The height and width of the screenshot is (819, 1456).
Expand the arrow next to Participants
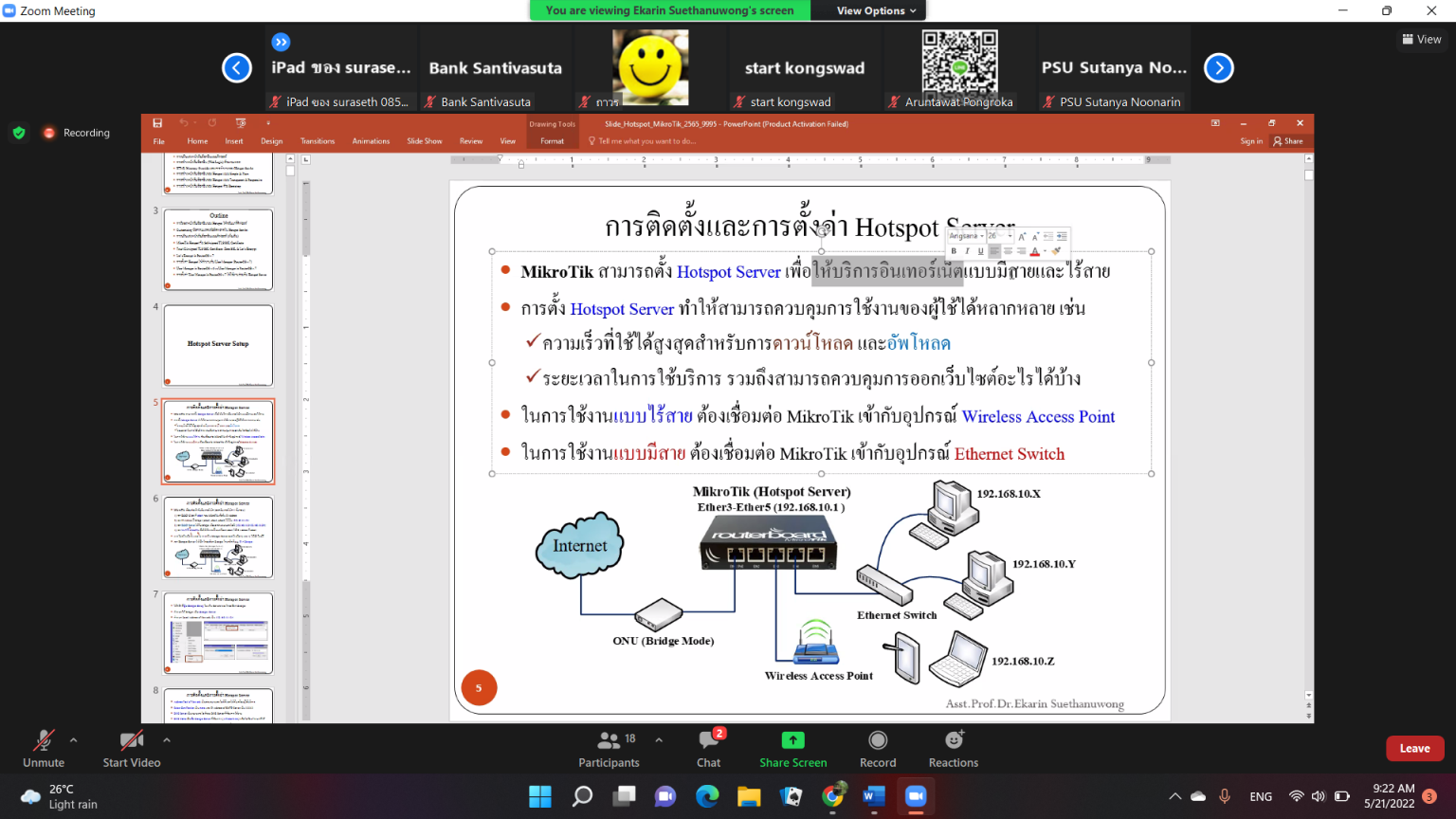click(659, 740)
